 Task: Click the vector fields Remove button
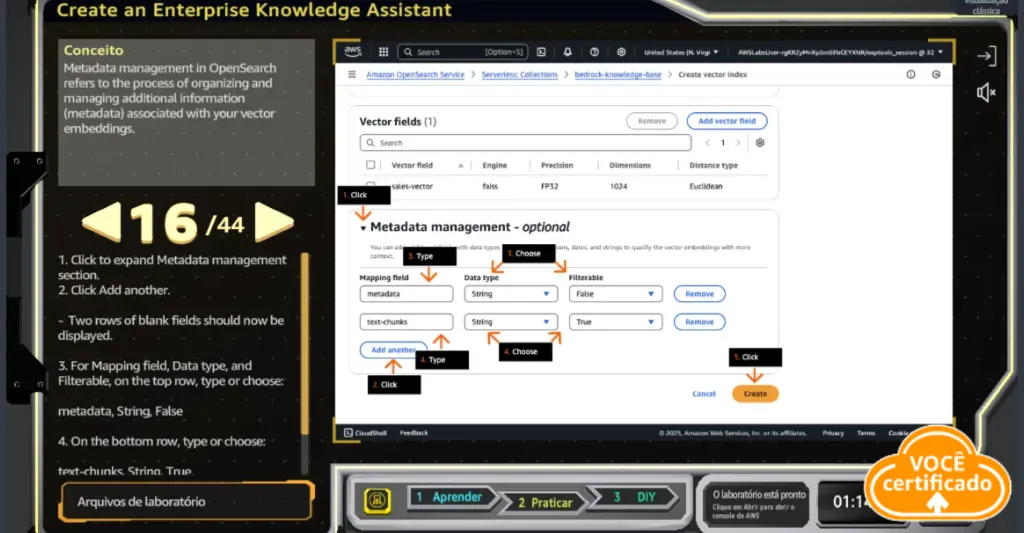[x=652, y=121]
